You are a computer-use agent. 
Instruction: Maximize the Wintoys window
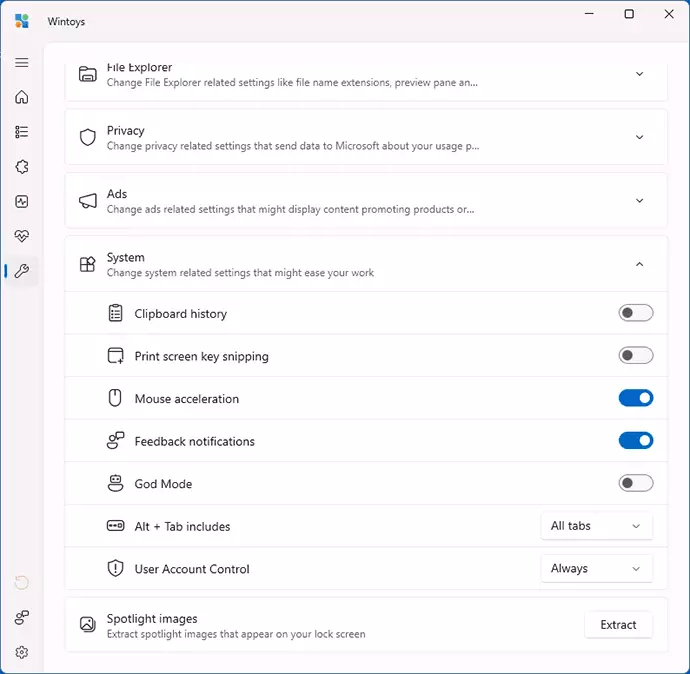click(x=629, y=14)
